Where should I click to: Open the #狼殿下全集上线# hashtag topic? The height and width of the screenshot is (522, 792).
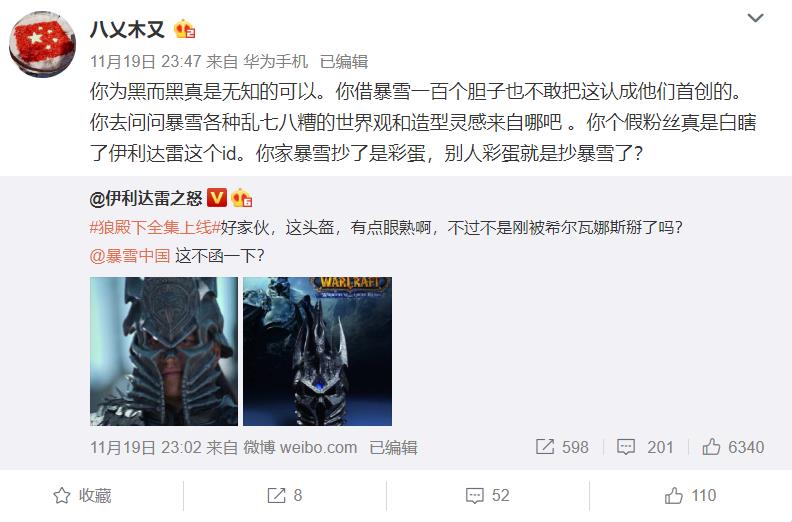point(155,227)
